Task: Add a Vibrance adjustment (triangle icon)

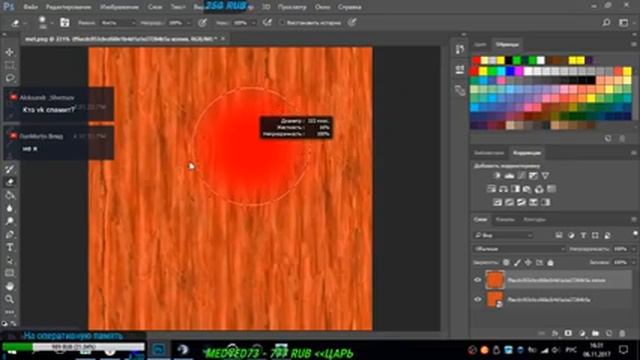Action: pyautogui.click(x=545, y=176)
